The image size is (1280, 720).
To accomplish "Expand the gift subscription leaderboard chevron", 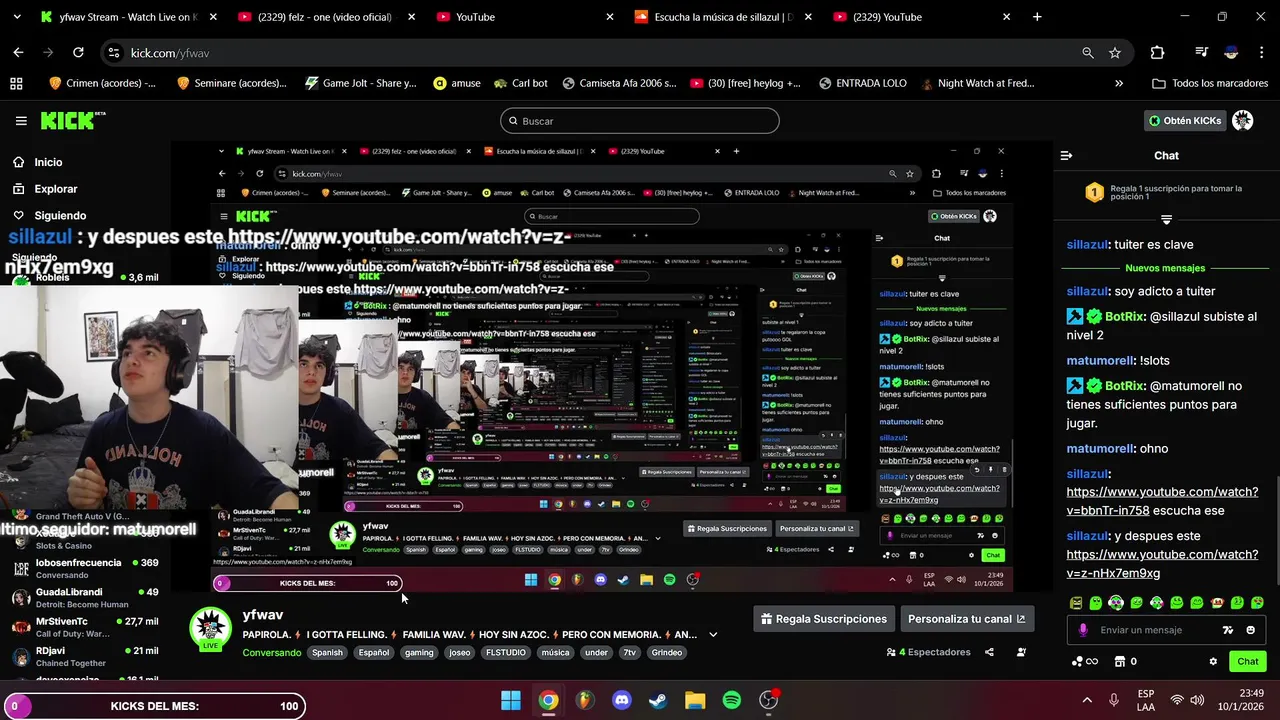I will [1166, 219].
